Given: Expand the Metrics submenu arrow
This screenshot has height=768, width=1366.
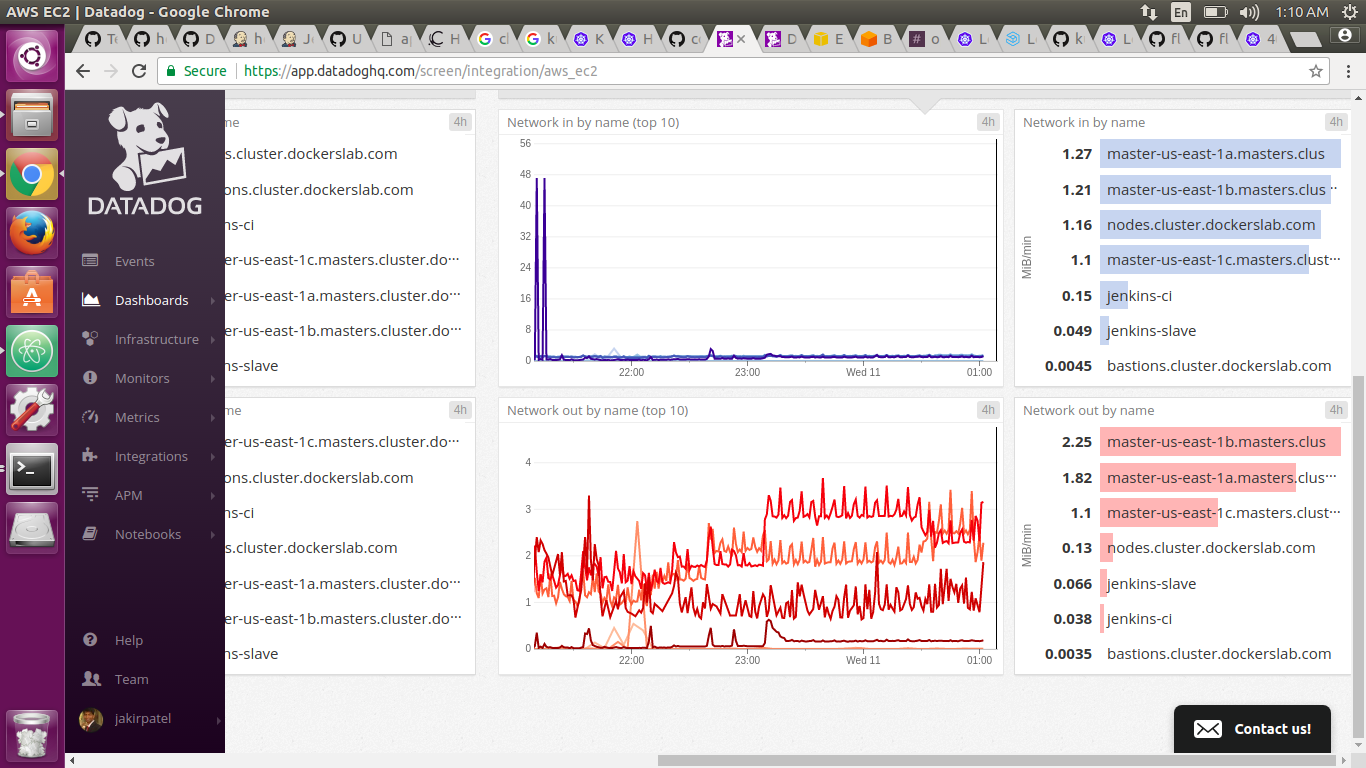Looking at the screenshot, I should pyautogui.click(x=214, y=417).
